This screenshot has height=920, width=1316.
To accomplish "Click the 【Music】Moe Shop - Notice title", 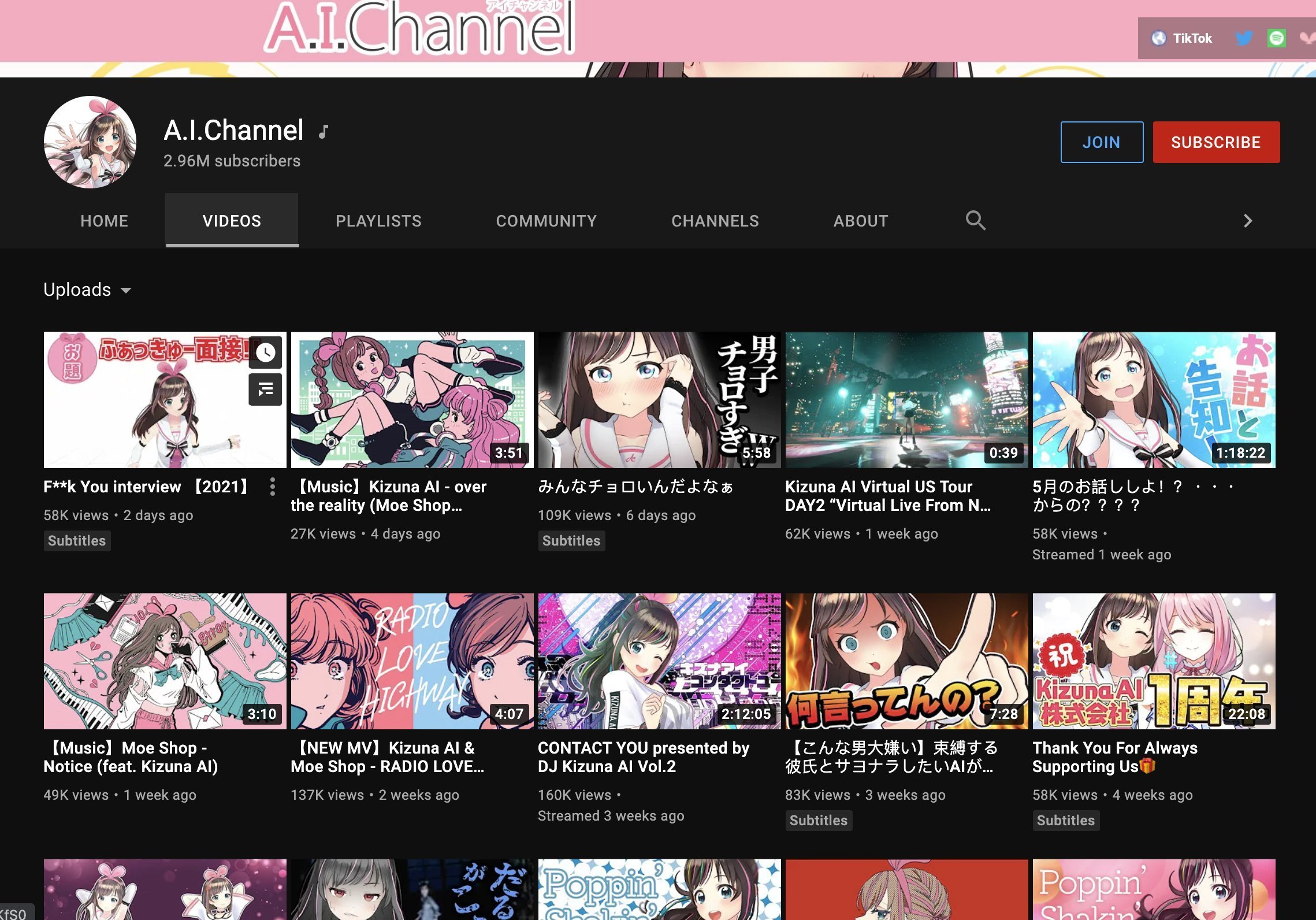I will (x=131, y=758).
